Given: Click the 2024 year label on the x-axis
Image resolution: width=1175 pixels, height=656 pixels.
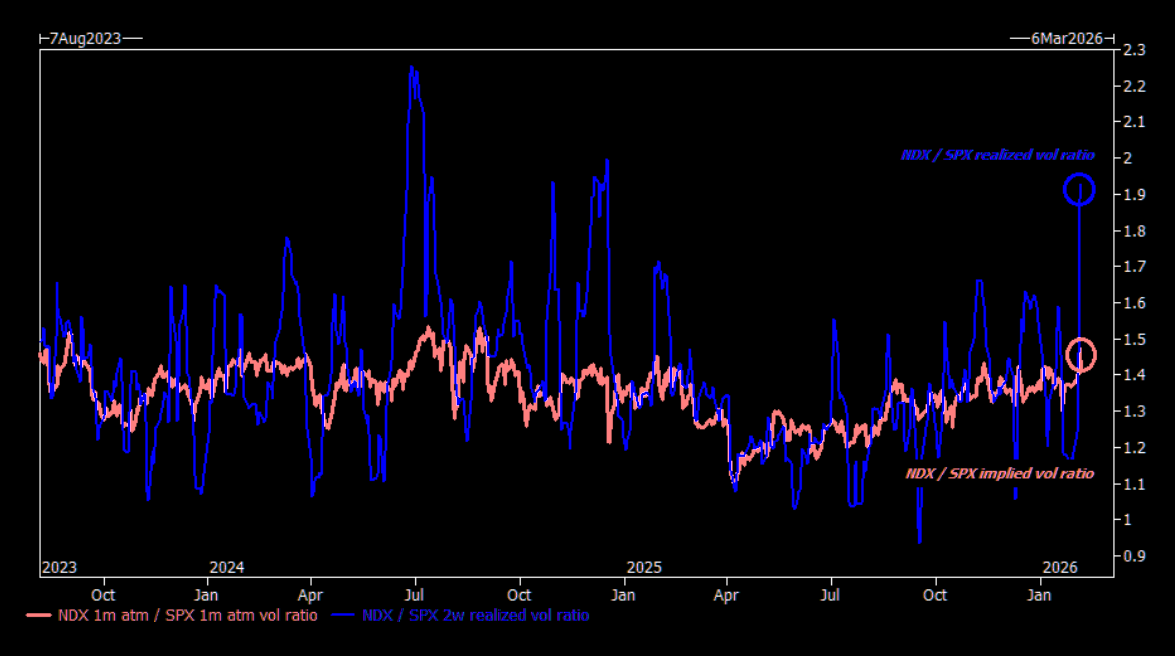Looking at the screenshot, I should (227, 567).
